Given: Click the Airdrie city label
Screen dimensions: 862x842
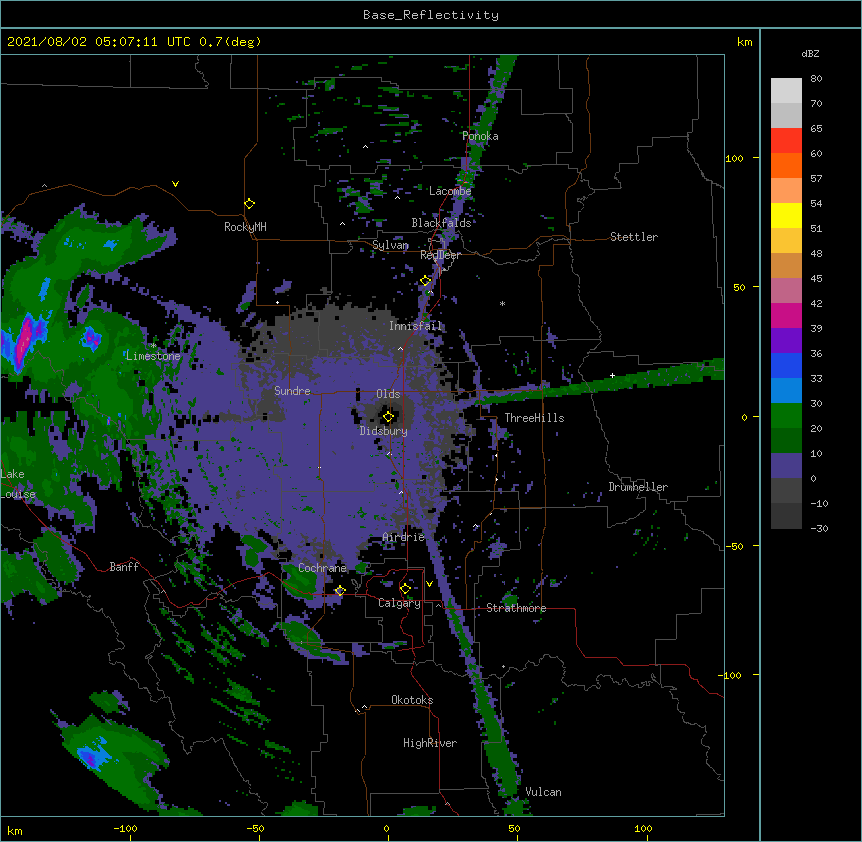Looking at the screenshot, I should tap(404, 537).
